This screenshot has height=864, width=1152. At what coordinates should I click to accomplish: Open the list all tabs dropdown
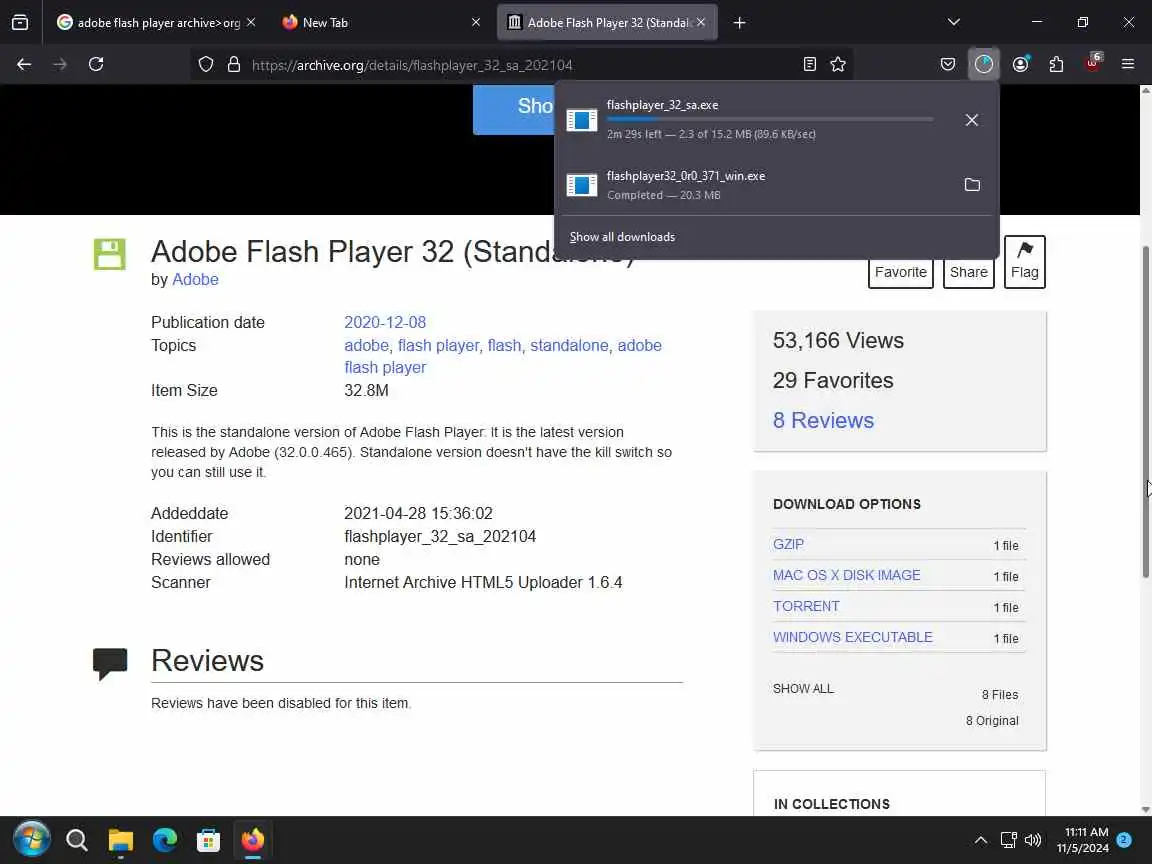(954, 22)
